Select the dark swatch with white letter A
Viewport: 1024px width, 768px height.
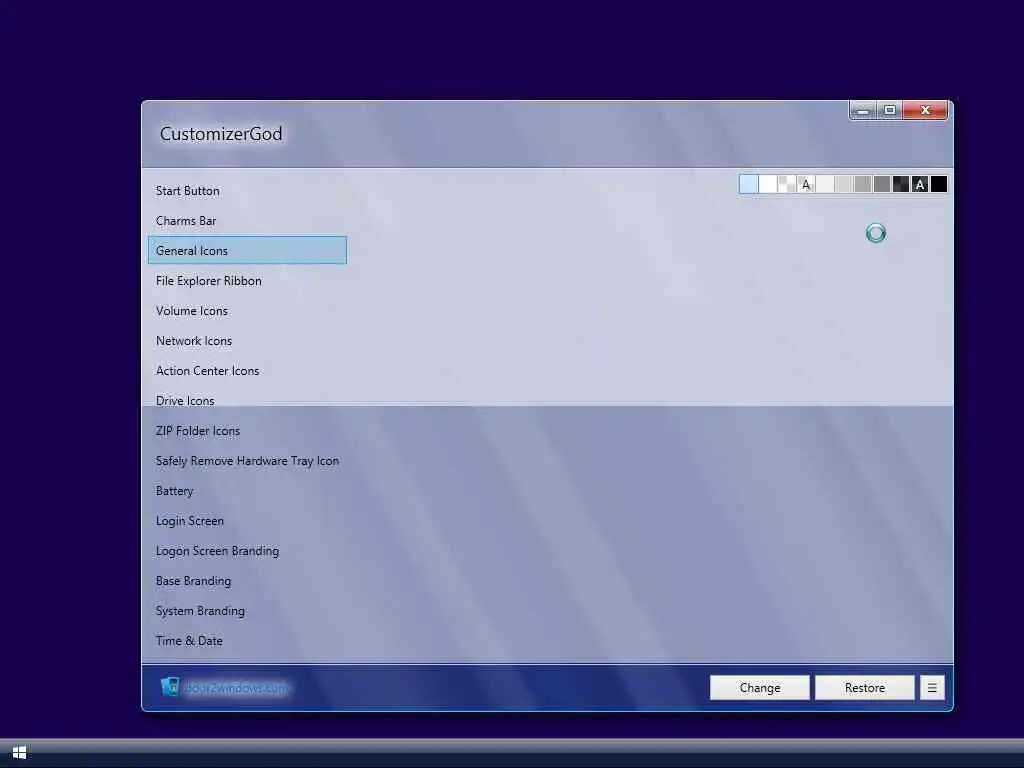click(x=920, y=184)
